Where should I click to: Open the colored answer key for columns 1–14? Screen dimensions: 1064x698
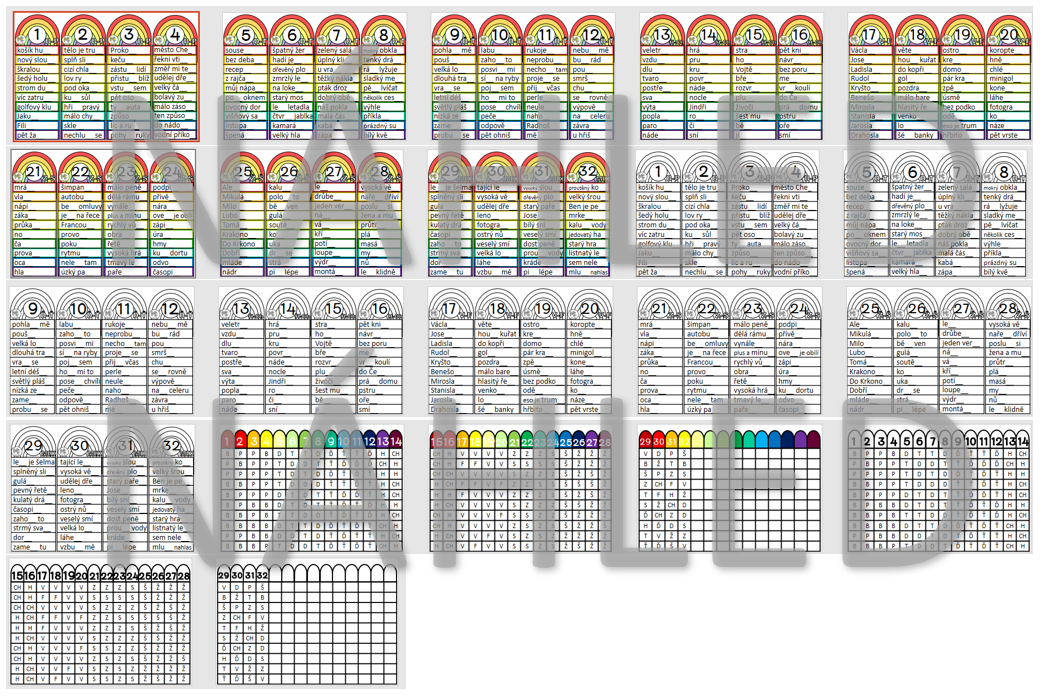pyautogui.click(x=311, y=490)
